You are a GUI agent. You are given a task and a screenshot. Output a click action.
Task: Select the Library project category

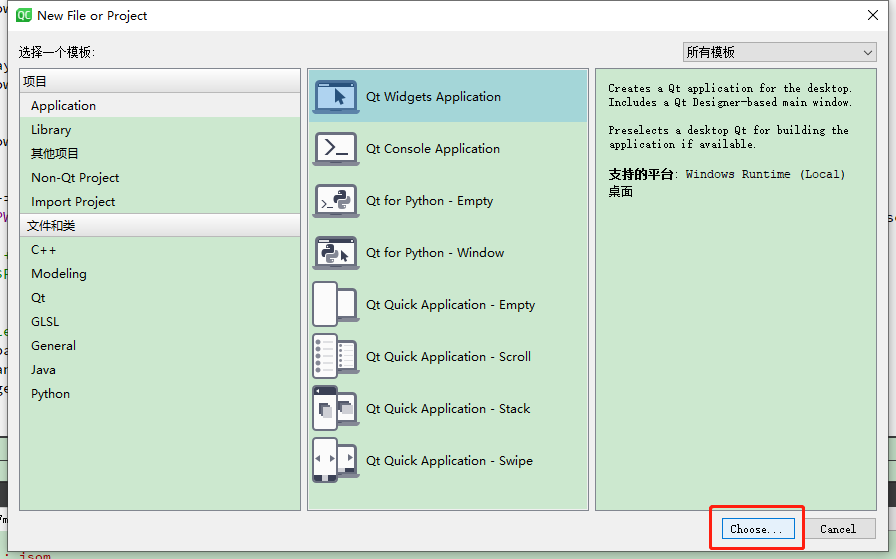point(160,130)
